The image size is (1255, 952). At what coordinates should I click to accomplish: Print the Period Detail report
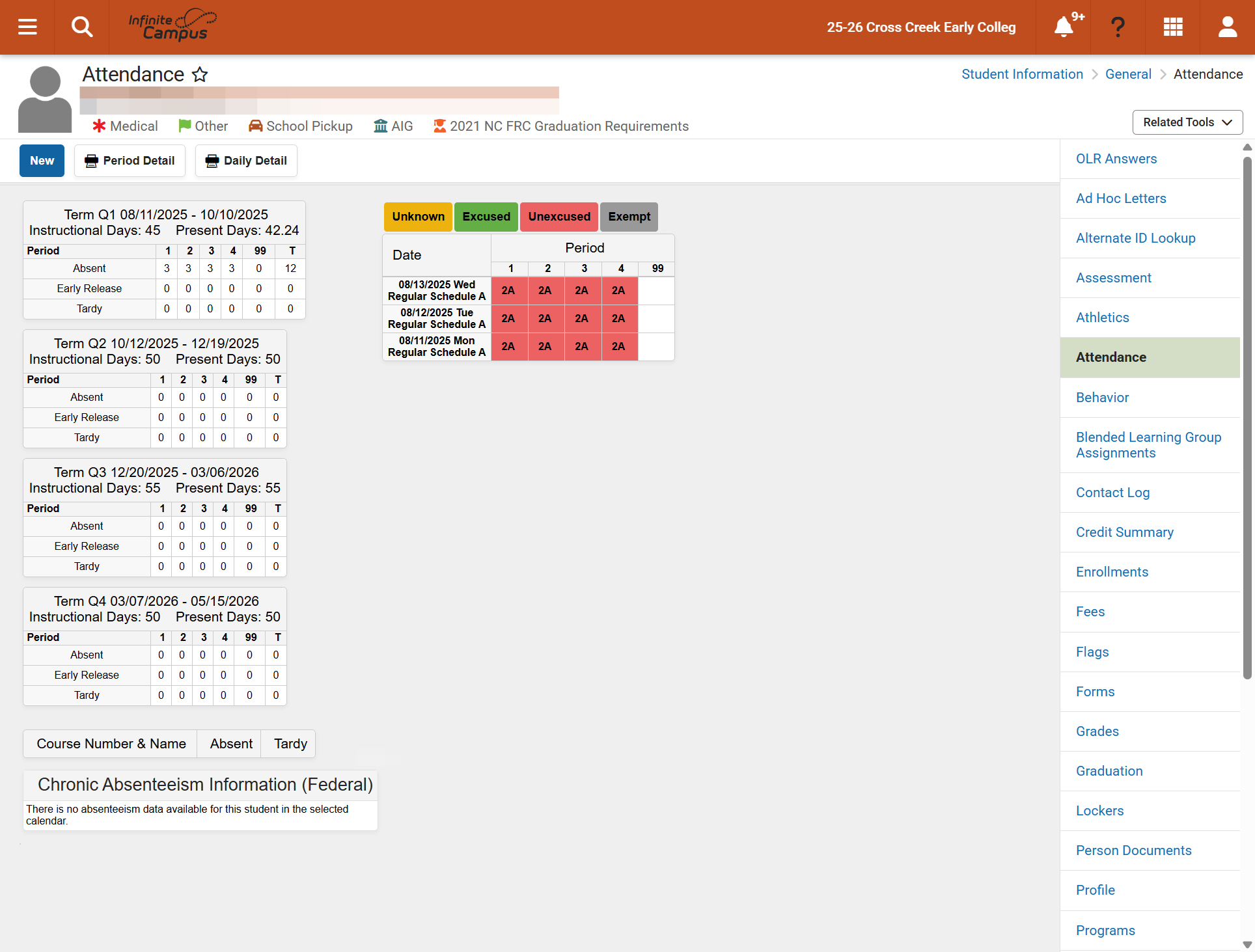click(130, 161)
